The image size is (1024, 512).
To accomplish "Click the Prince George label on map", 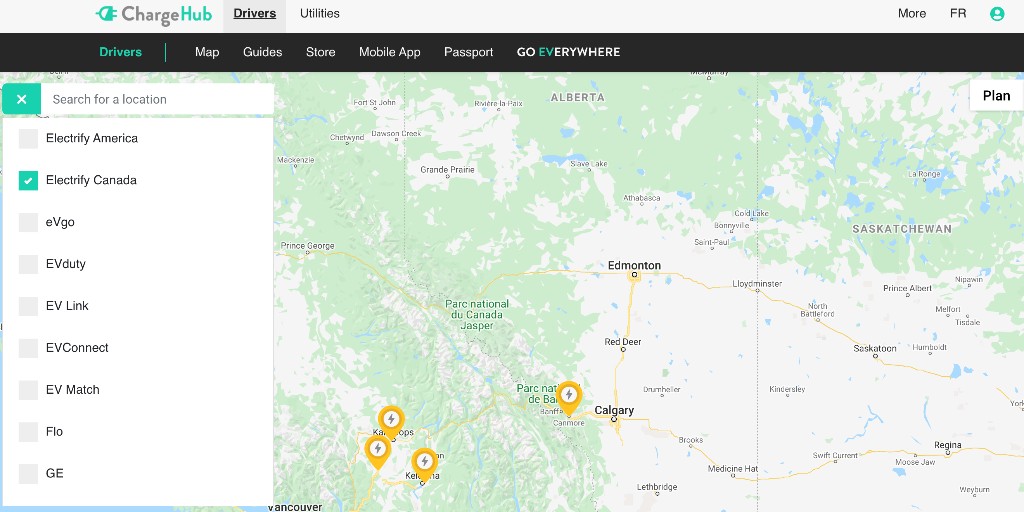I will tap(308, 246).
